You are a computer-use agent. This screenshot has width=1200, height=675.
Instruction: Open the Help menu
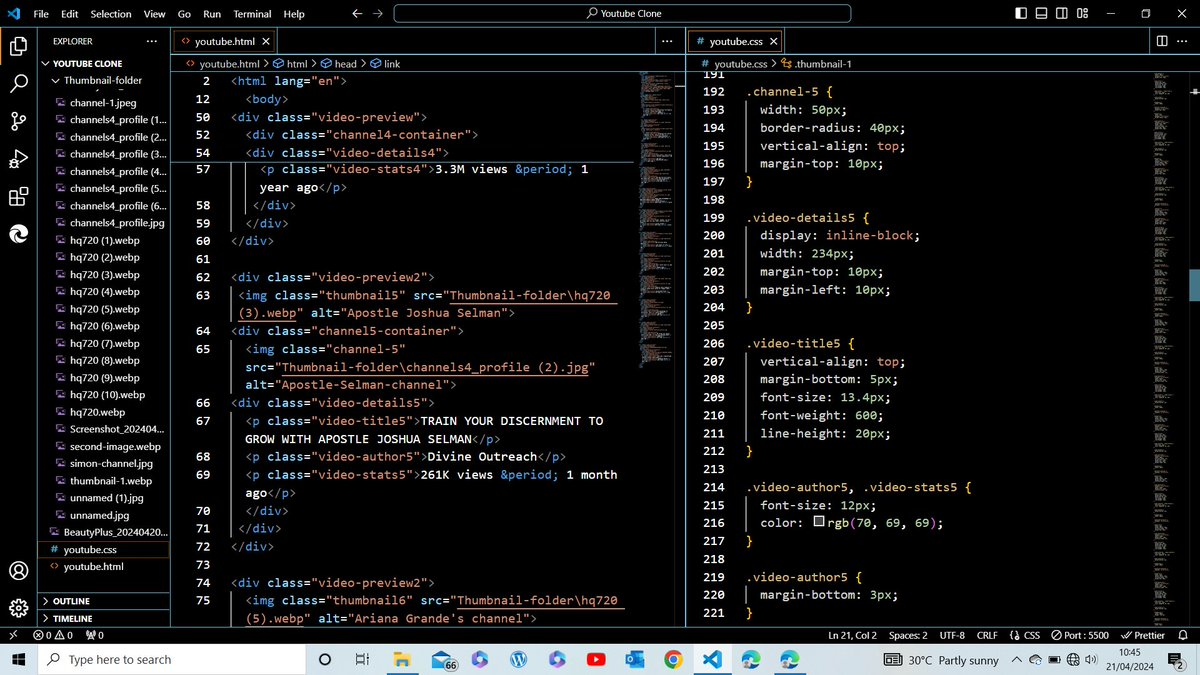294,14
